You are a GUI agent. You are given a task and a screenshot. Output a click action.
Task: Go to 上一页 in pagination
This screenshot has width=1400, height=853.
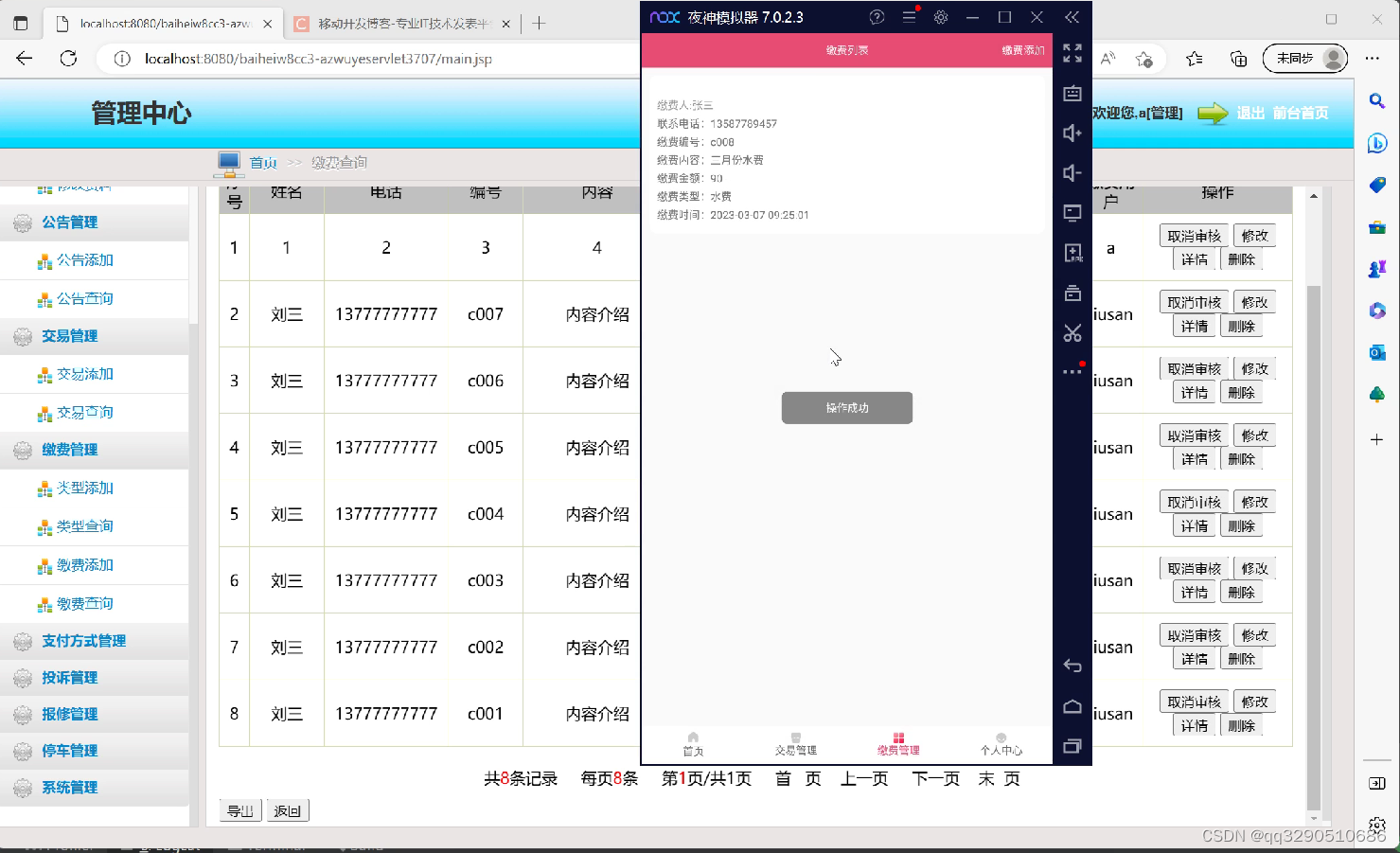pyautogui.click(x=864, y=779)
